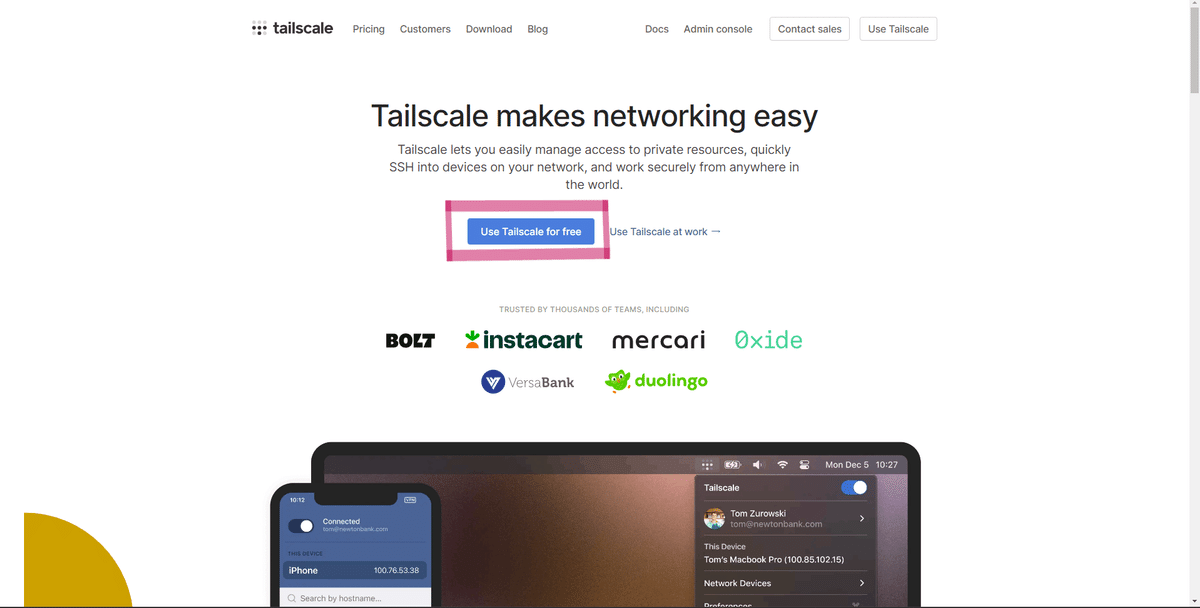1200x608 pixels.
Task: Click Tailscale dots icon in Mac menu bar
Action: click(x=707, y=464)
